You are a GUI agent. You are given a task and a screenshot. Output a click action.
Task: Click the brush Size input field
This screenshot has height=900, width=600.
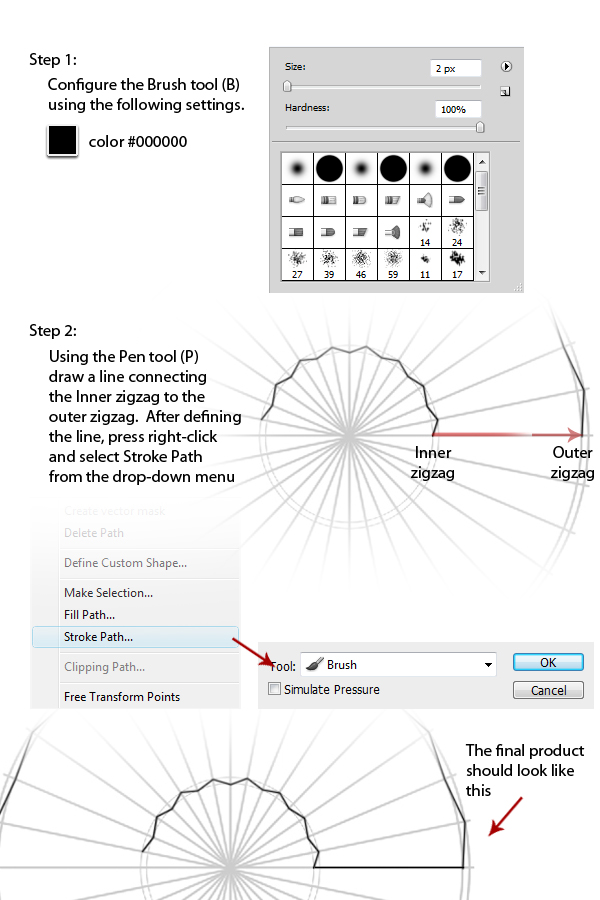[x=456, y=68]
